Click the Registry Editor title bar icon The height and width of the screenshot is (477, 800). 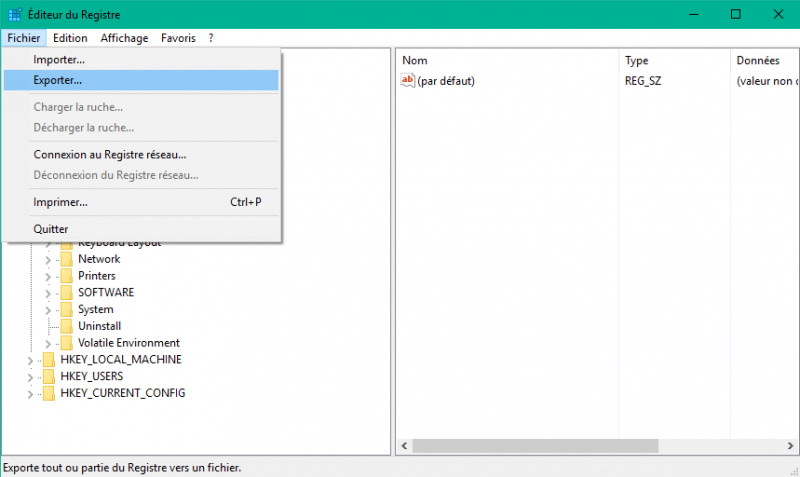tap(15, 14)
